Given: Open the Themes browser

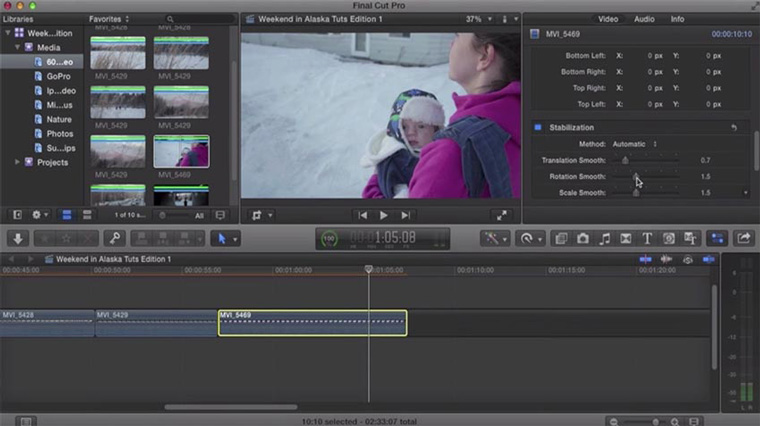Looking at the screenshot, I should tap(690, 238).
